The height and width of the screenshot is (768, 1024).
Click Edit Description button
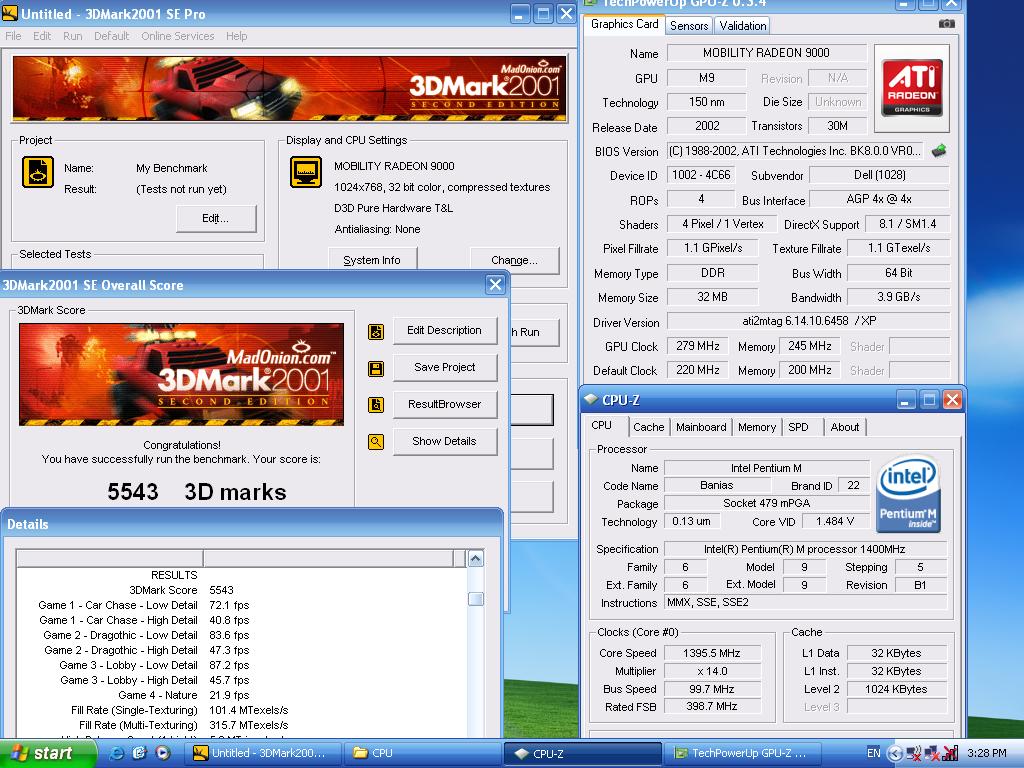(445, 330)
